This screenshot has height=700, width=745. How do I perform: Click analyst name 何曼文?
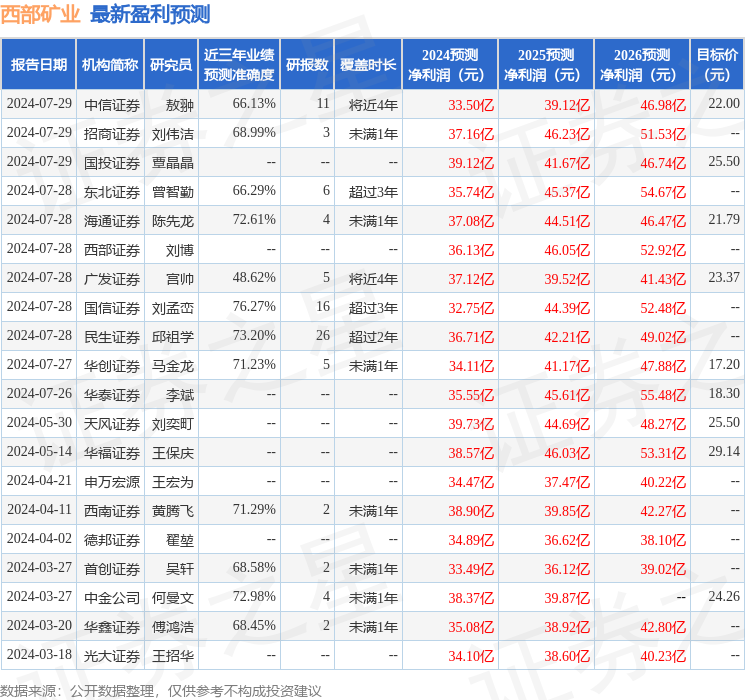173,597
